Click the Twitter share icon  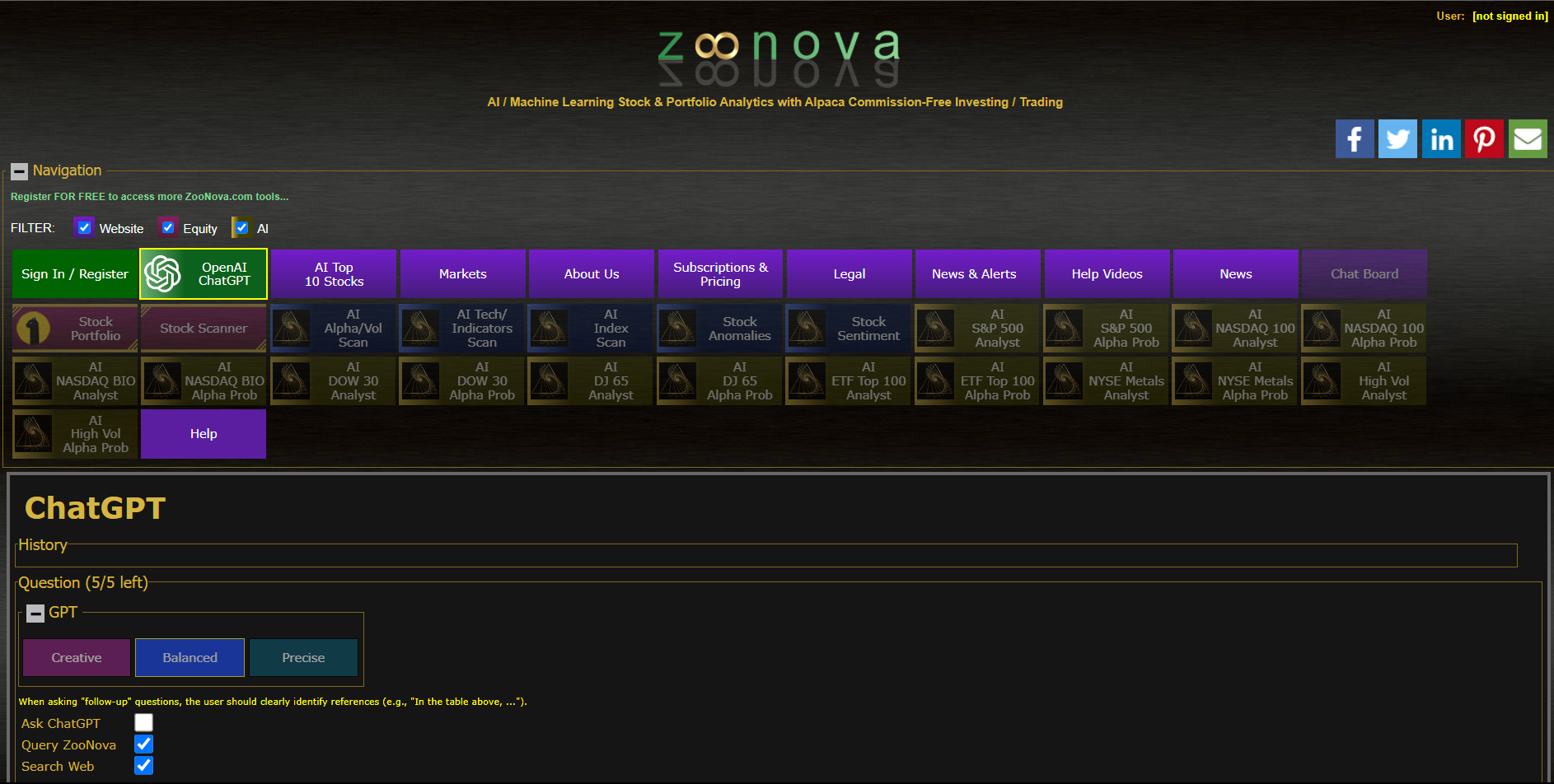[1397, 138]
